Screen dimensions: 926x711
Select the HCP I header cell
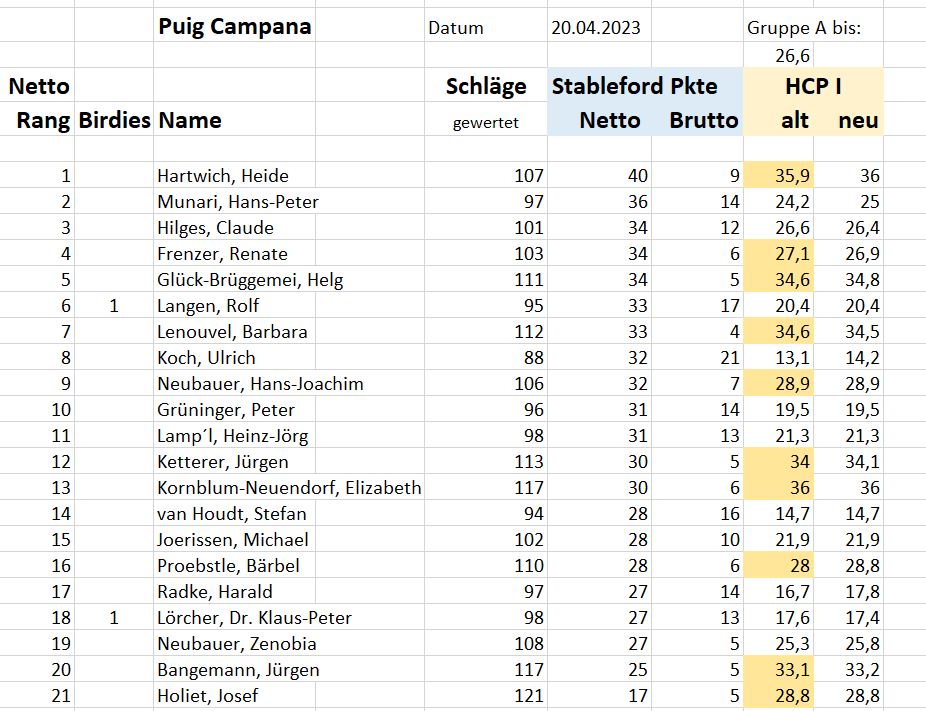(813, 86)
